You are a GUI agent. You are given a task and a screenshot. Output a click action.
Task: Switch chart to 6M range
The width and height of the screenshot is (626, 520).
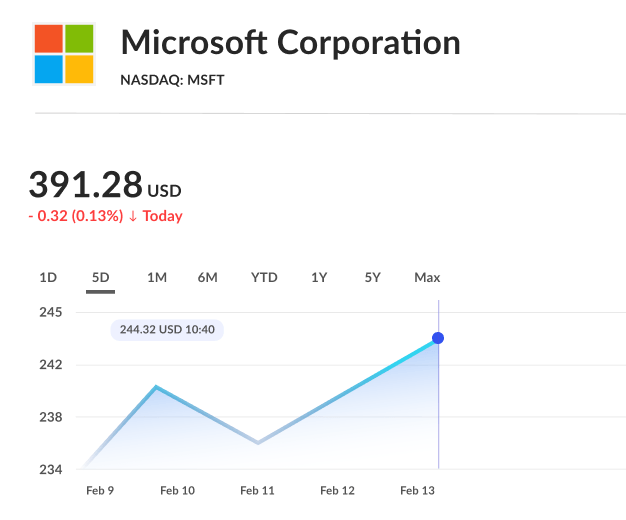click(207, 278)
